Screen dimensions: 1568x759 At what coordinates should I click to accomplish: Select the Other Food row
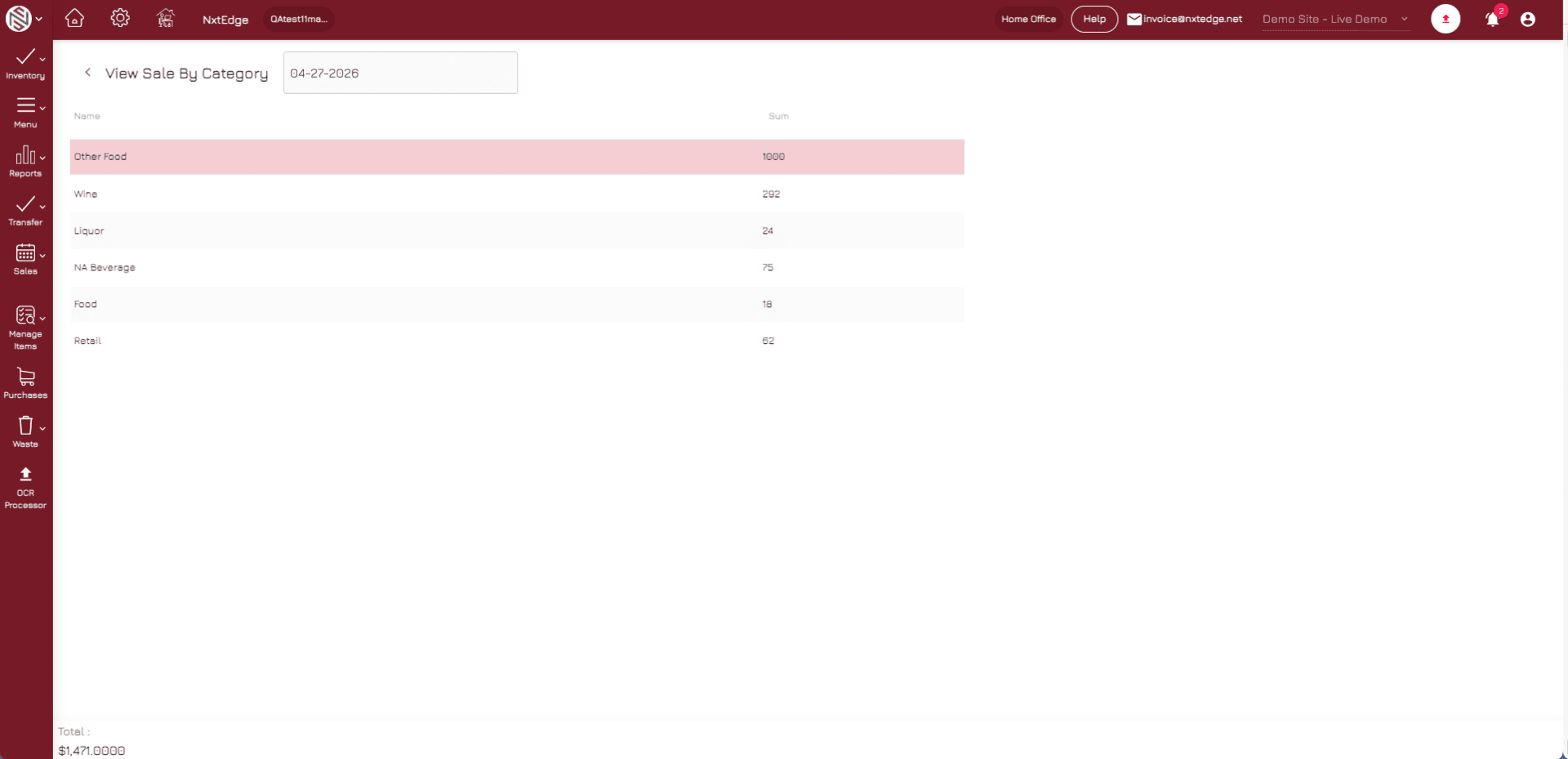[x=517, y=157]
